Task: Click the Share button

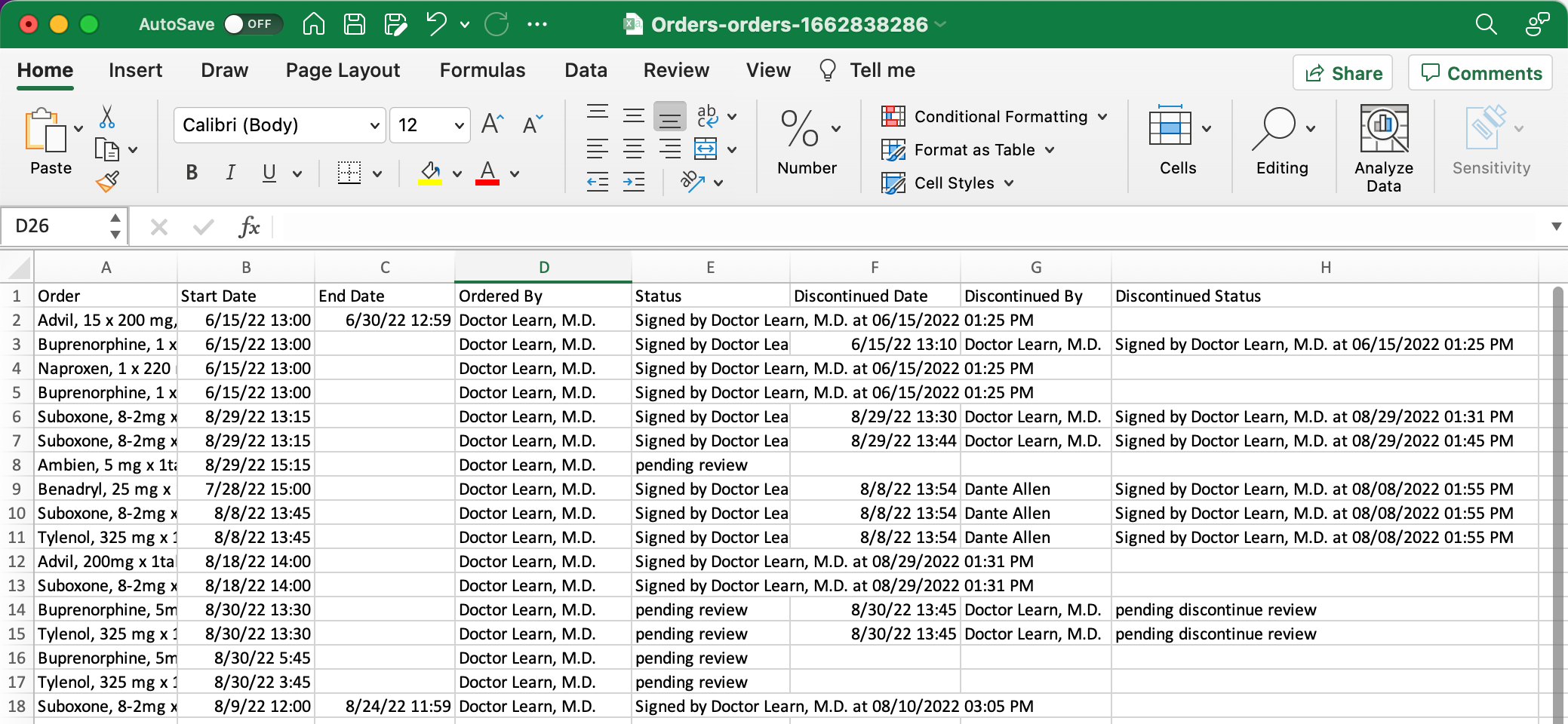Action: 1343,73
